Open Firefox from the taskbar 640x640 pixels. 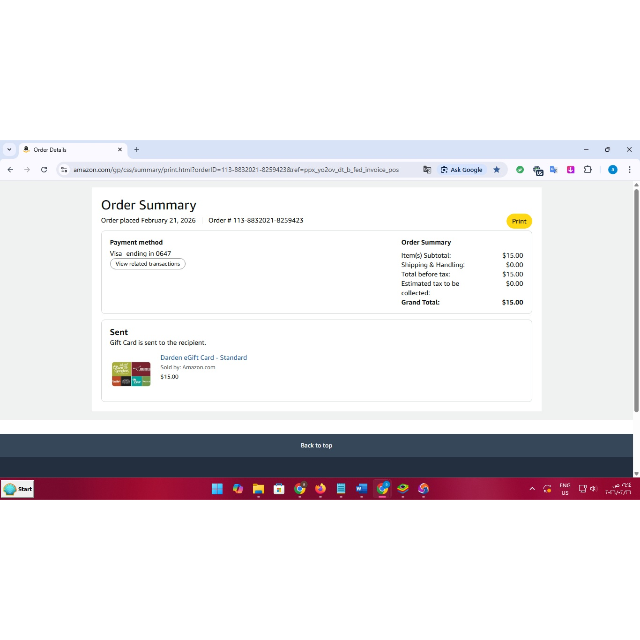pyautogui.click(x=320, y=489)
